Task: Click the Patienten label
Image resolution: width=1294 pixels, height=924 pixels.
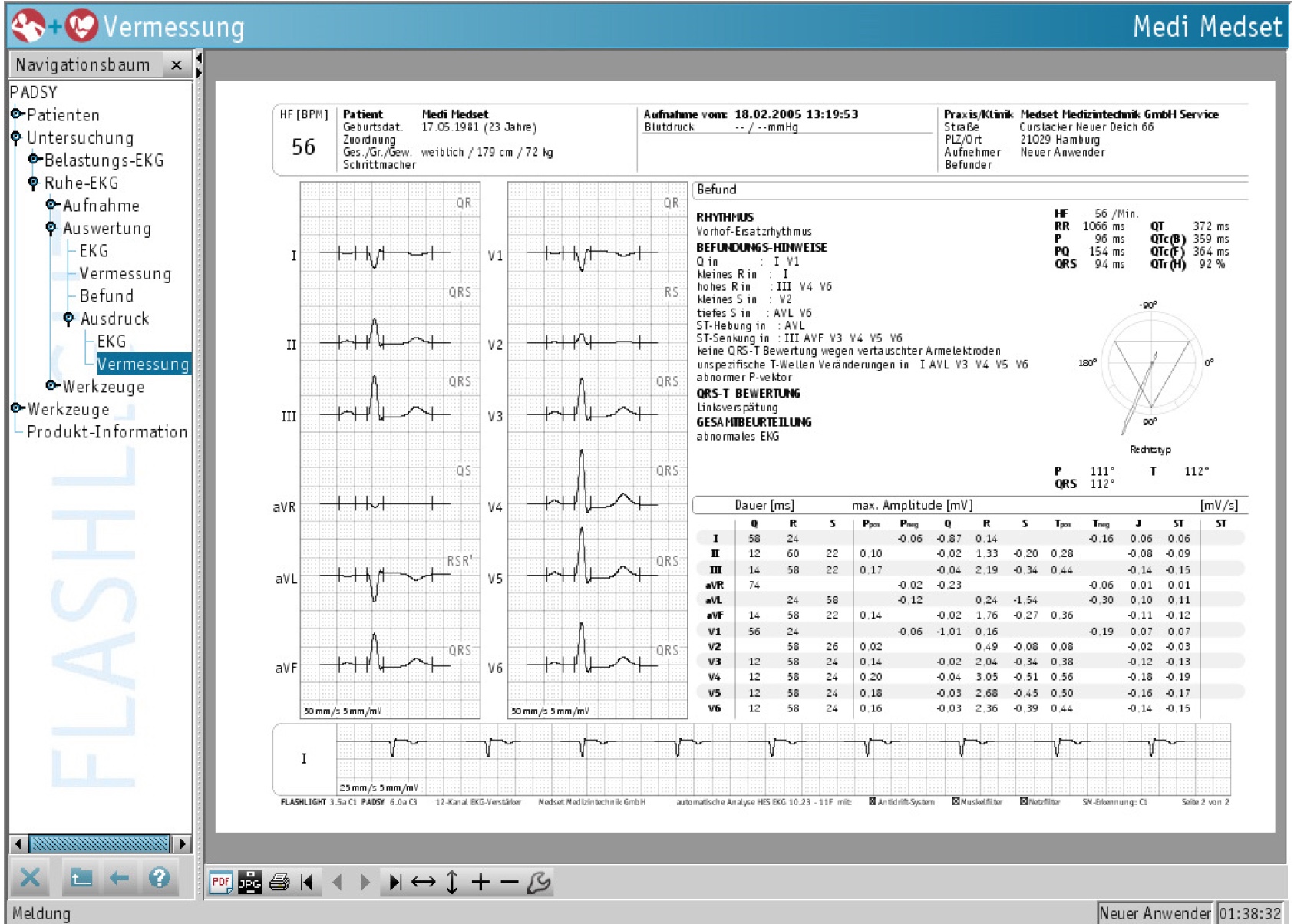Action: point(63,115)
